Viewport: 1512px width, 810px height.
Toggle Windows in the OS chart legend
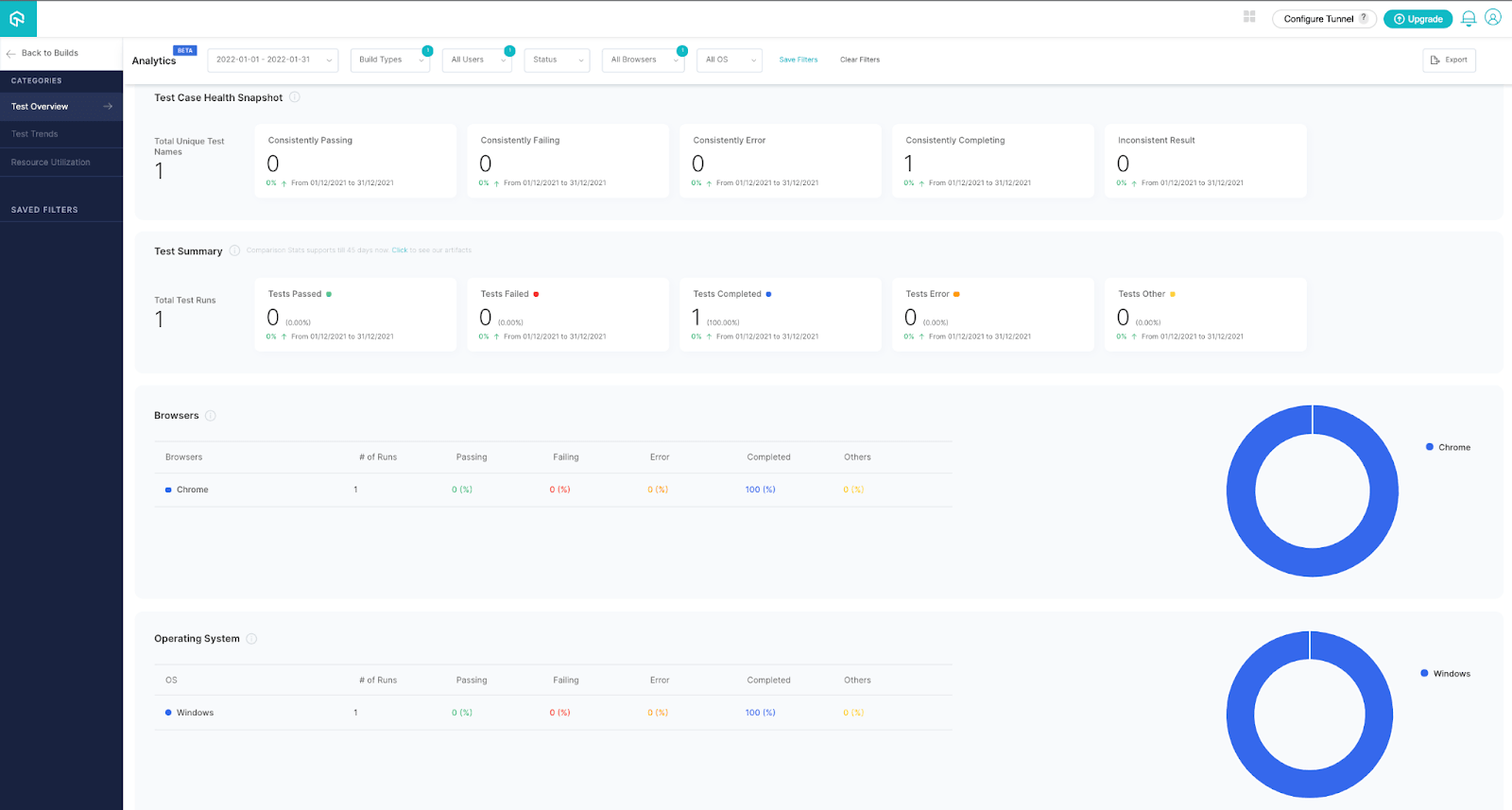tap(1445, 674)
